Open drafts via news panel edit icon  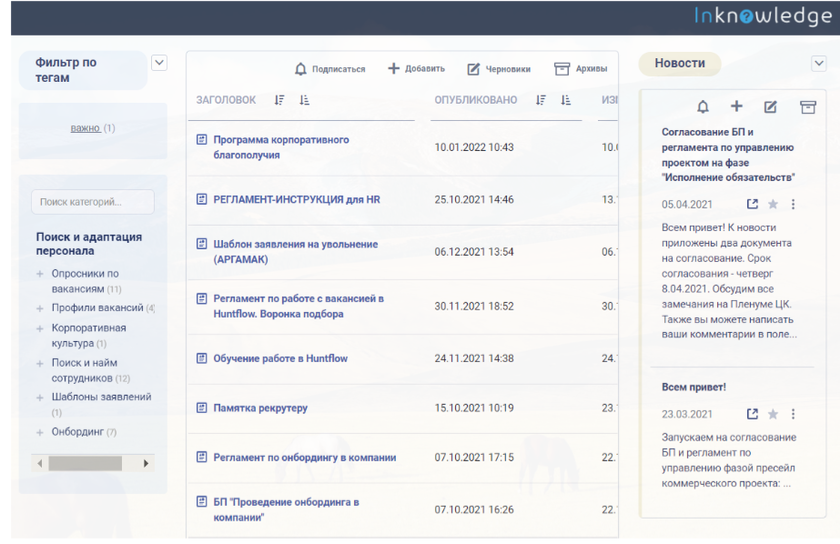coord(770,107)
